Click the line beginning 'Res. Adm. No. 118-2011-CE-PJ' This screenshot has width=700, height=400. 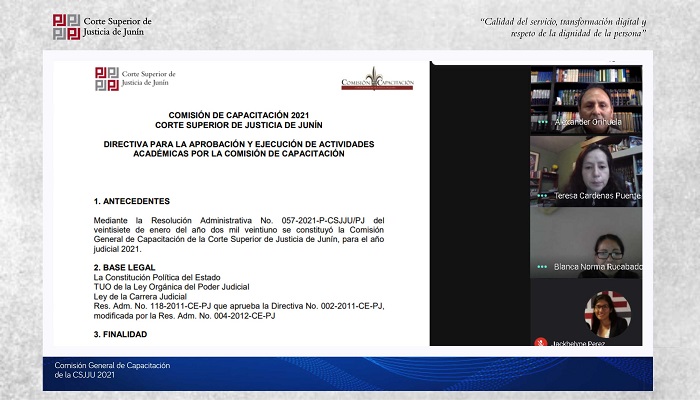[x=239, y=306]
